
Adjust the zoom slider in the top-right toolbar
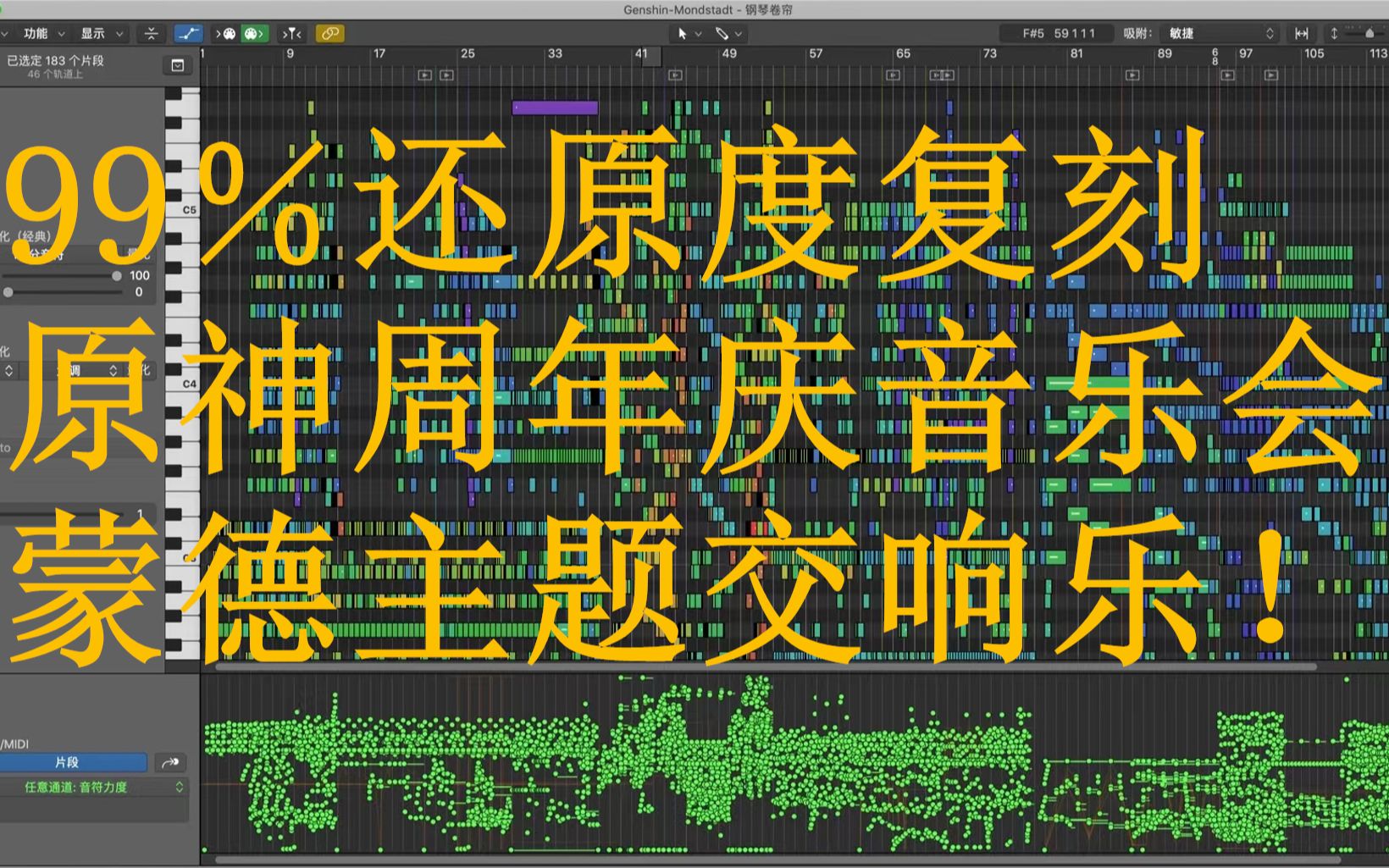click(1368, 34)
